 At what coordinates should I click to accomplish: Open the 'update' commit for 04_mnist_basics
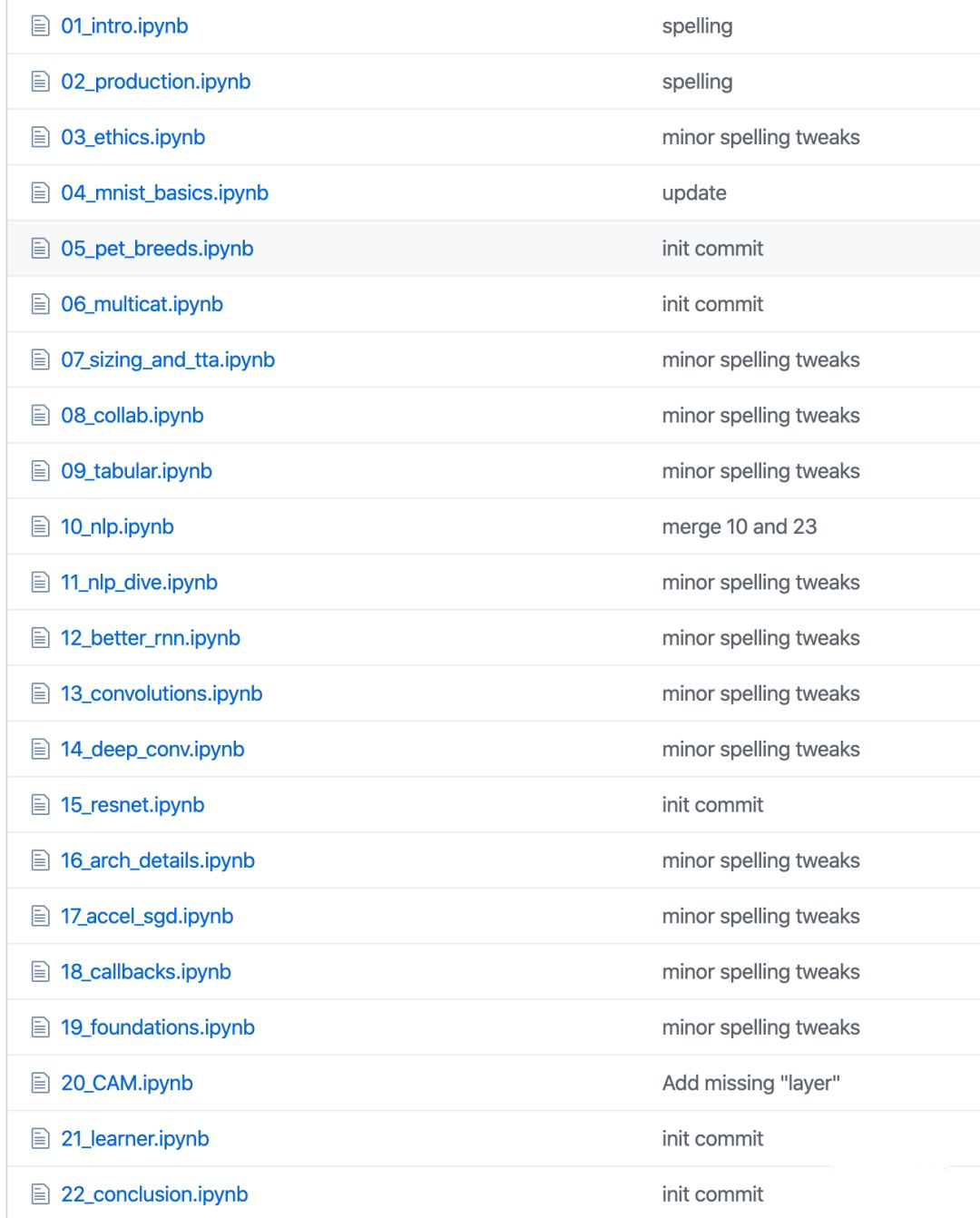(x=694, y=192)
